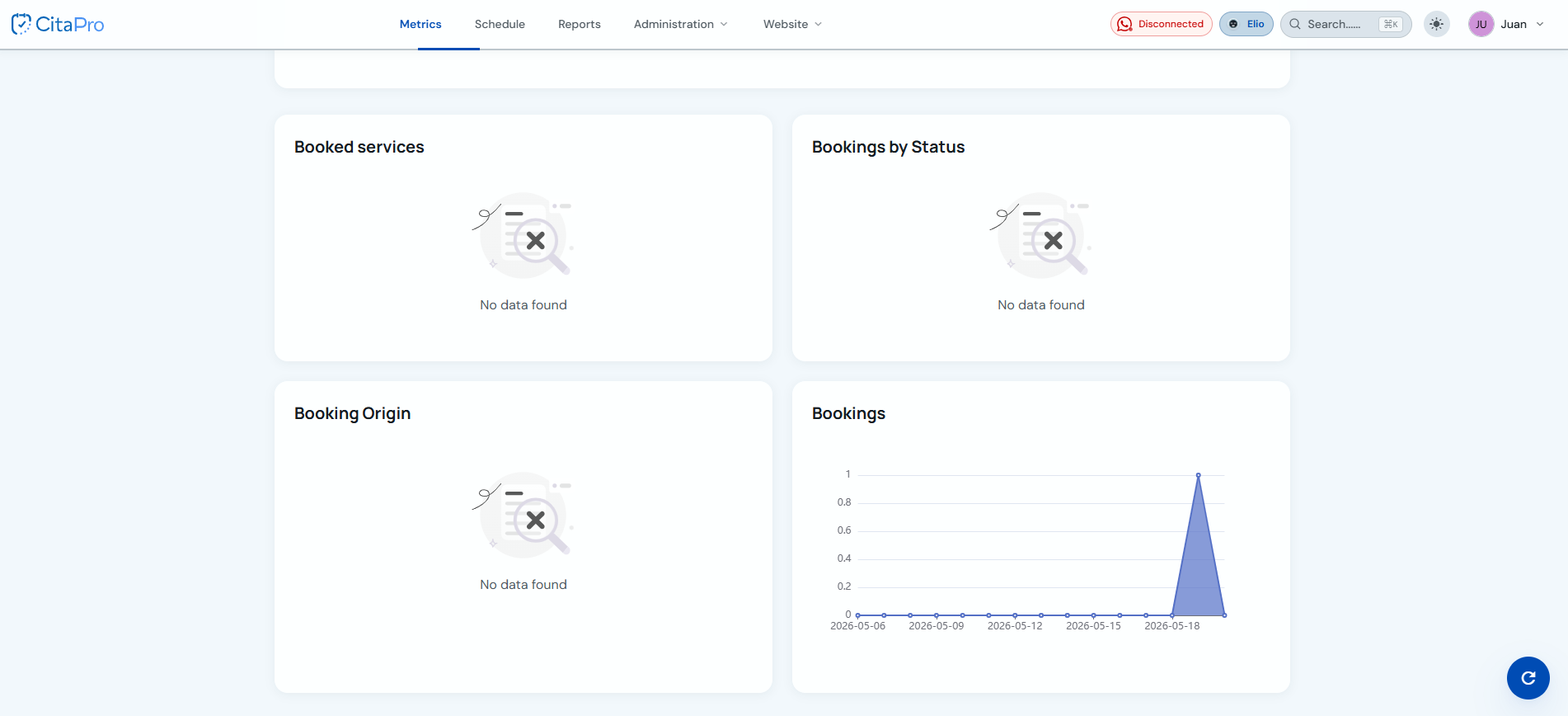
Task: Click the no-data illustration in Booked services
Action: (x=523, y=236)
